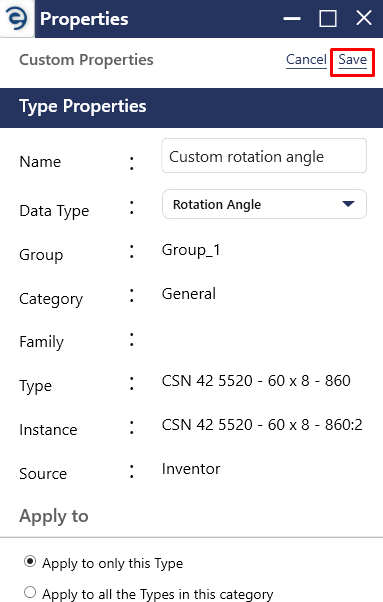
Task: Click the Inventor source value
Action: coord(191,469)
